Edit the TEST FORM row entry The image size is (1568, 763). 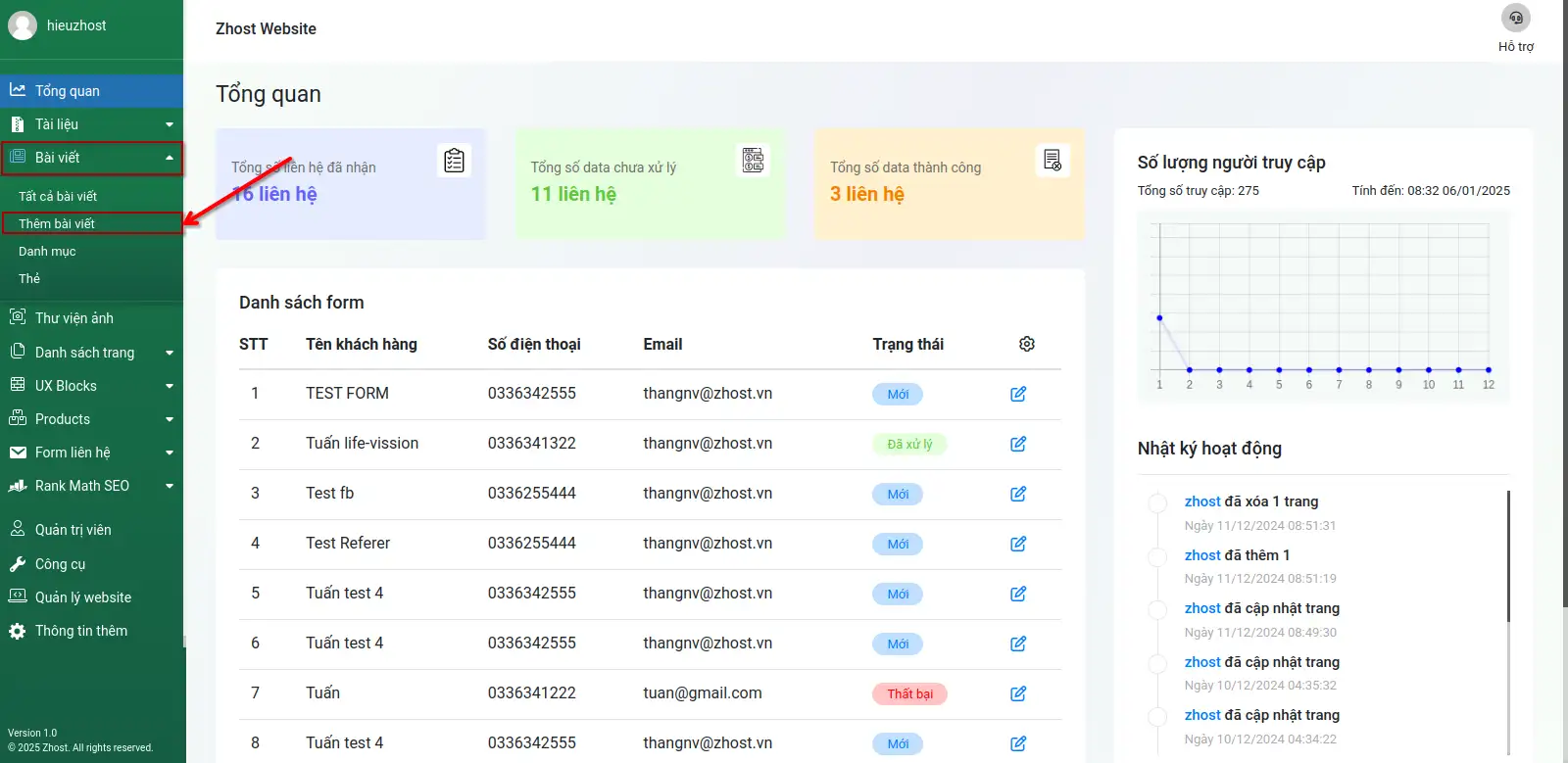coord(1018,394)
